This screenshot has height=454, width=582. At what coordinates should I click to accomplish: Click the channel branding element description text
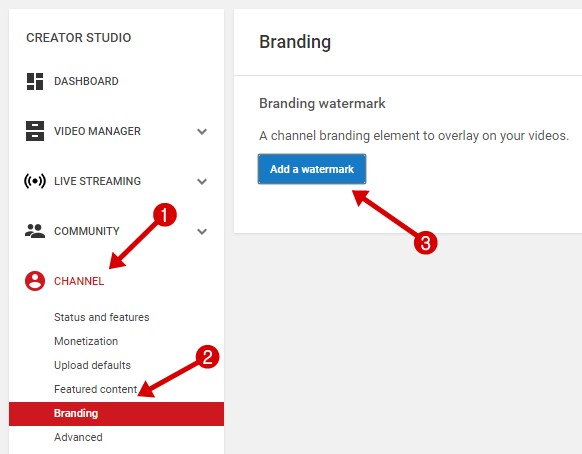coord(414,135)
